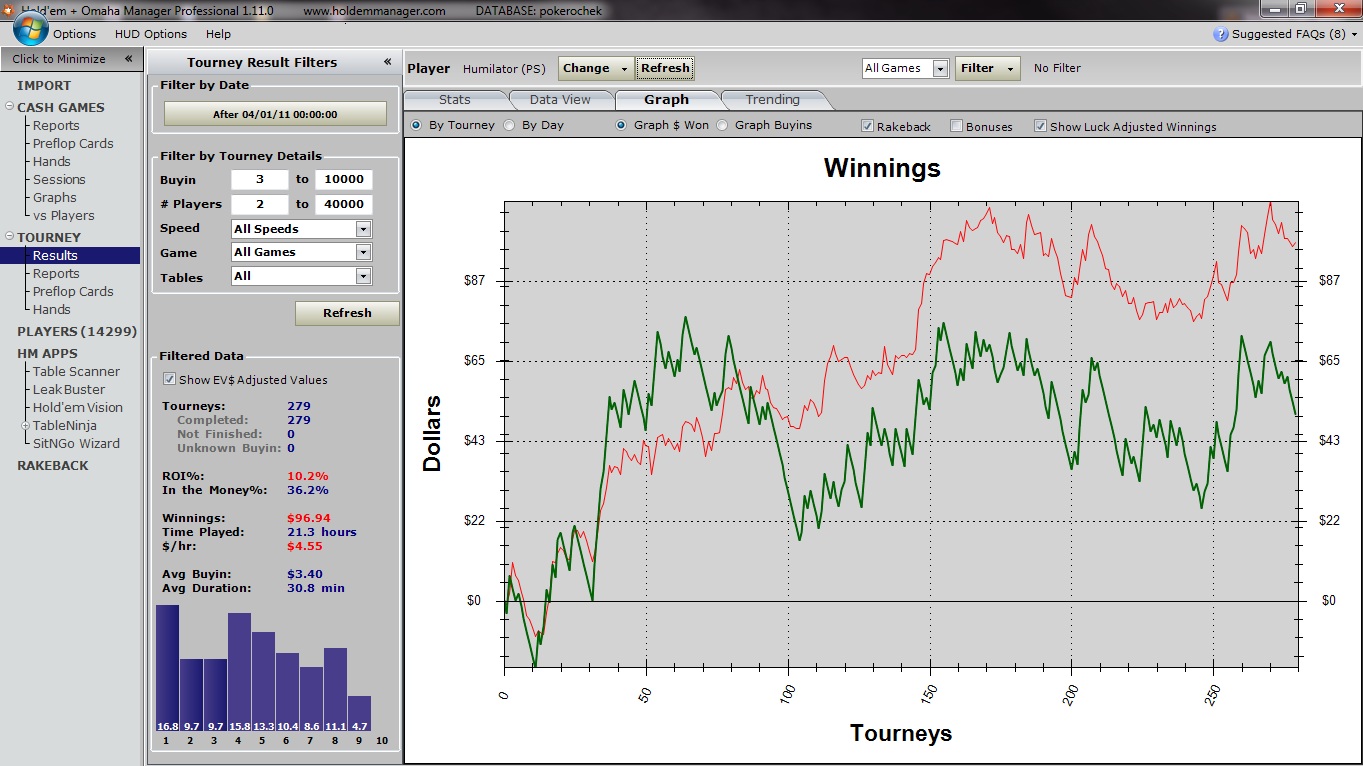Open the Speed dropdown list
Screen dimensions: 1363x766
tap(363, 229)
